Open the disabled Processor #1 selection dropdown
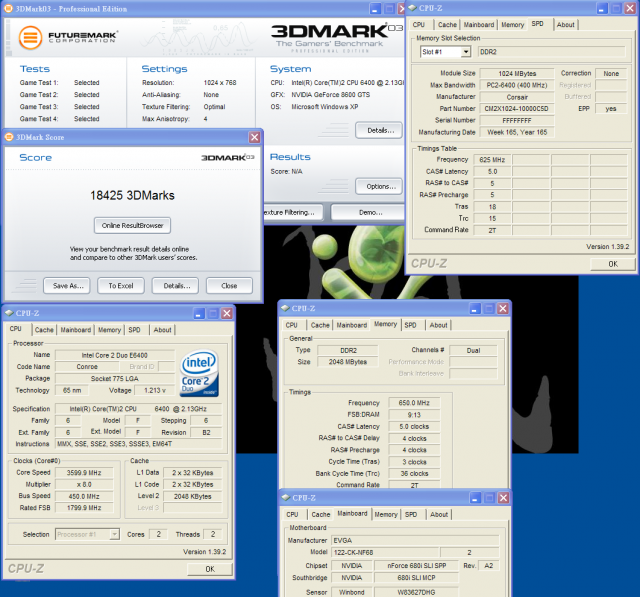640x597 pixels. point(115,534)
